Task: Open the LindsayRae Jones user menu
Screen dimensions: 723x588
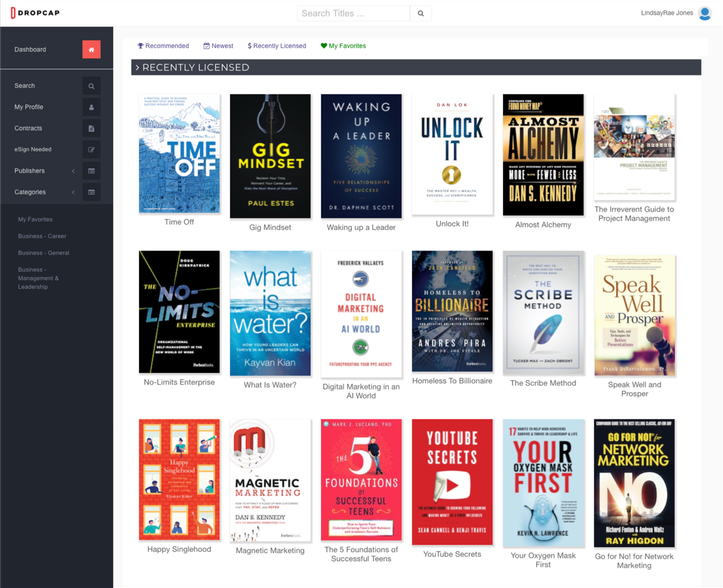Action: click(x=666, y=13)
